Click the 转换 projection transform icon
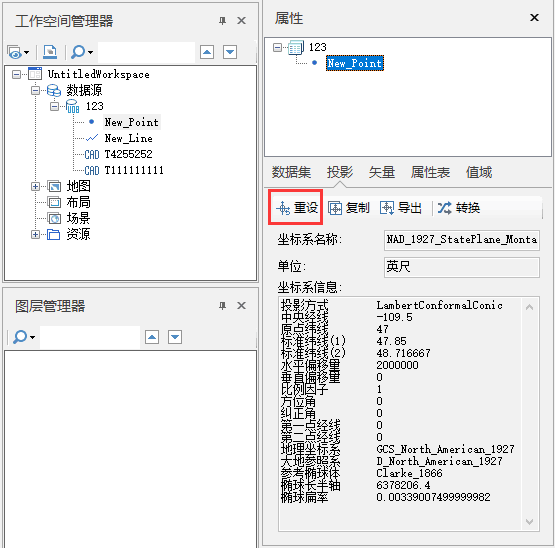 [445, 208]
